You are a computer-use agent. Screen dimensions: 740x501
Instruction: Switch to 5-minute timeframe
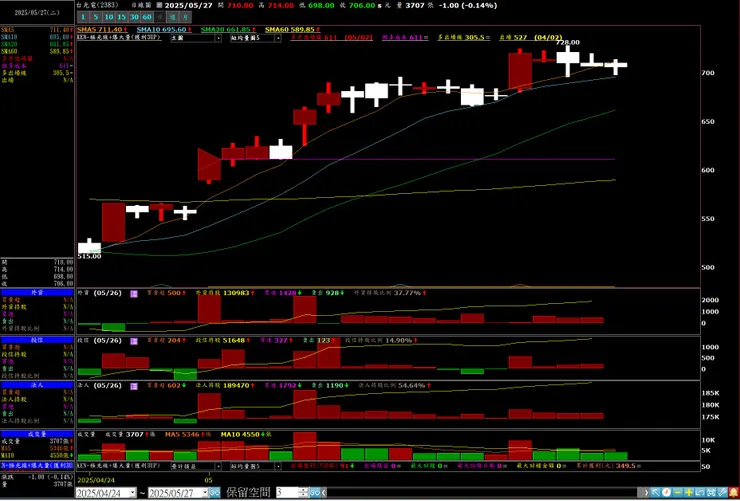pos(96,17)
